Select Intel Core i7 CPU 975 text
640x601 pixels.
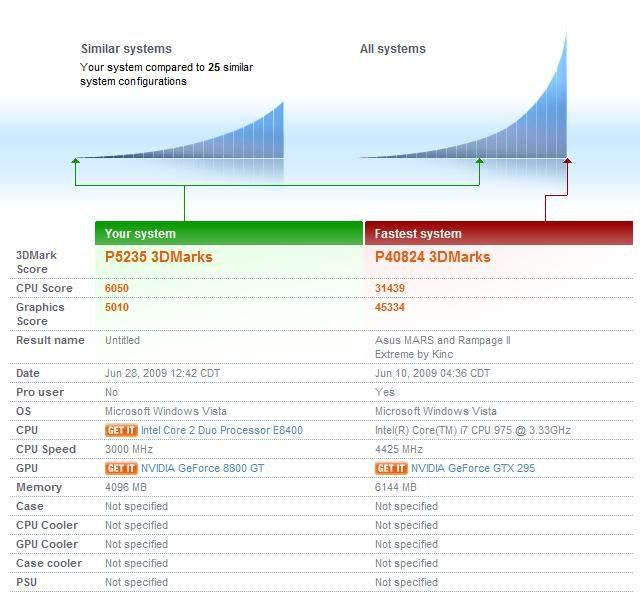click(x=473, y=430)
